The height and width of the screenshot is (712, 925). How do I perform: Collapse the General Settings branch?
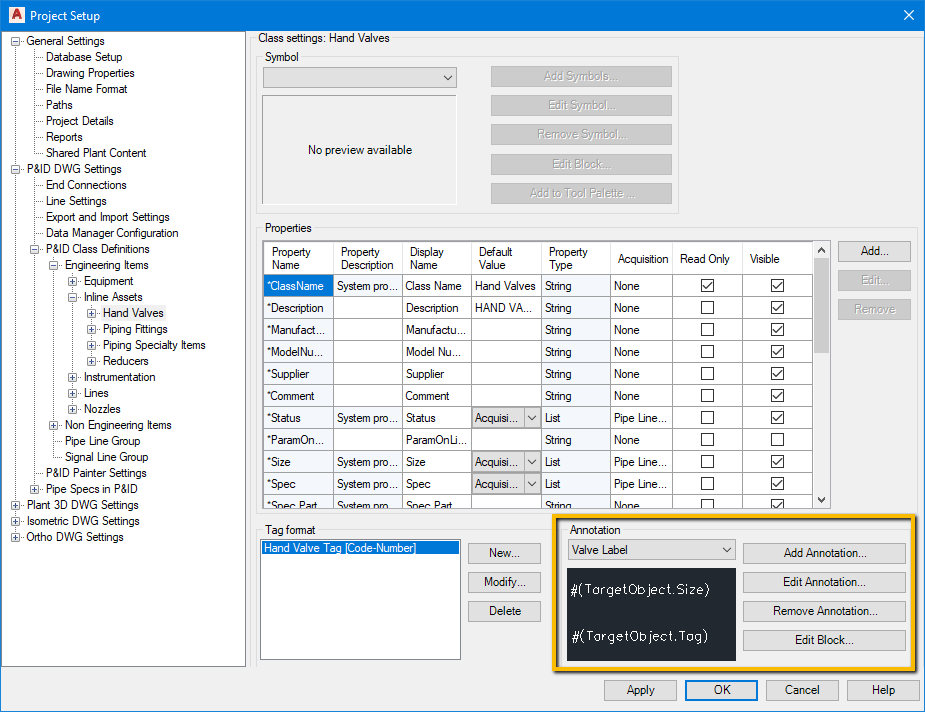tap(14, 40)
